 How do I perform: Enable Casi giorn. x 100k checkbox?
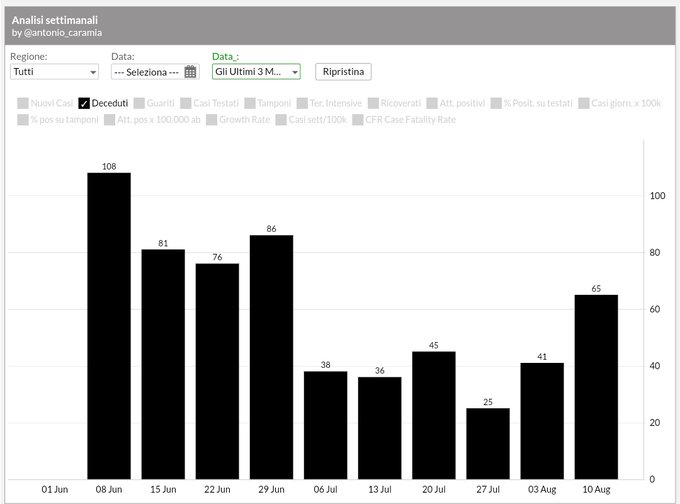pos(584,103)
